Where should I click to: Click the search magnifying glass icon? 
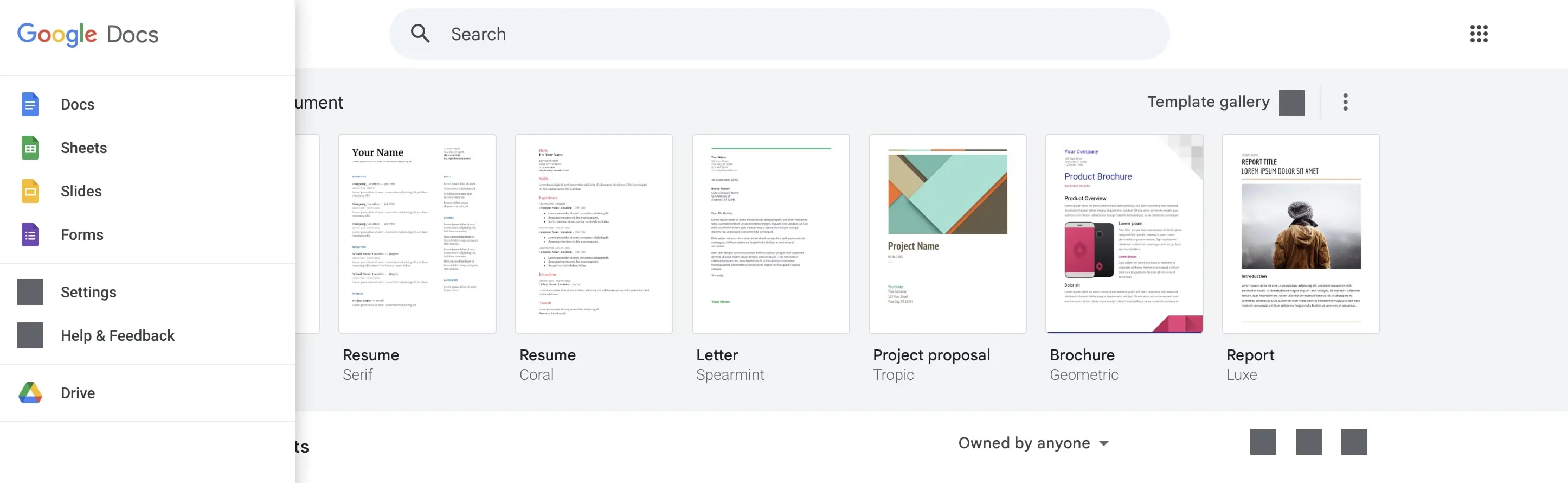tap(420, 34)
